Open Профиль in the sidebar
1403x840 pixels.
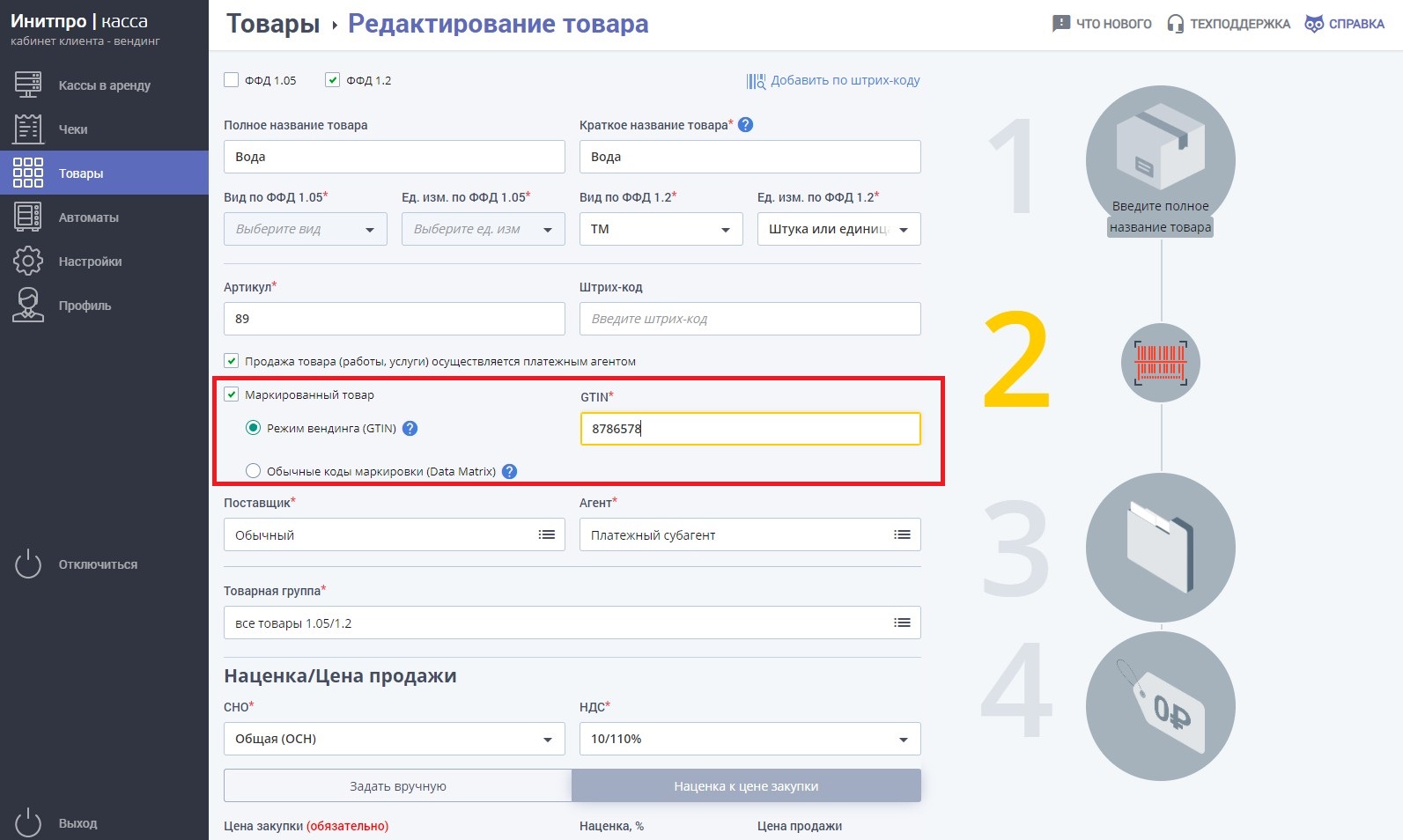[104, 306]
